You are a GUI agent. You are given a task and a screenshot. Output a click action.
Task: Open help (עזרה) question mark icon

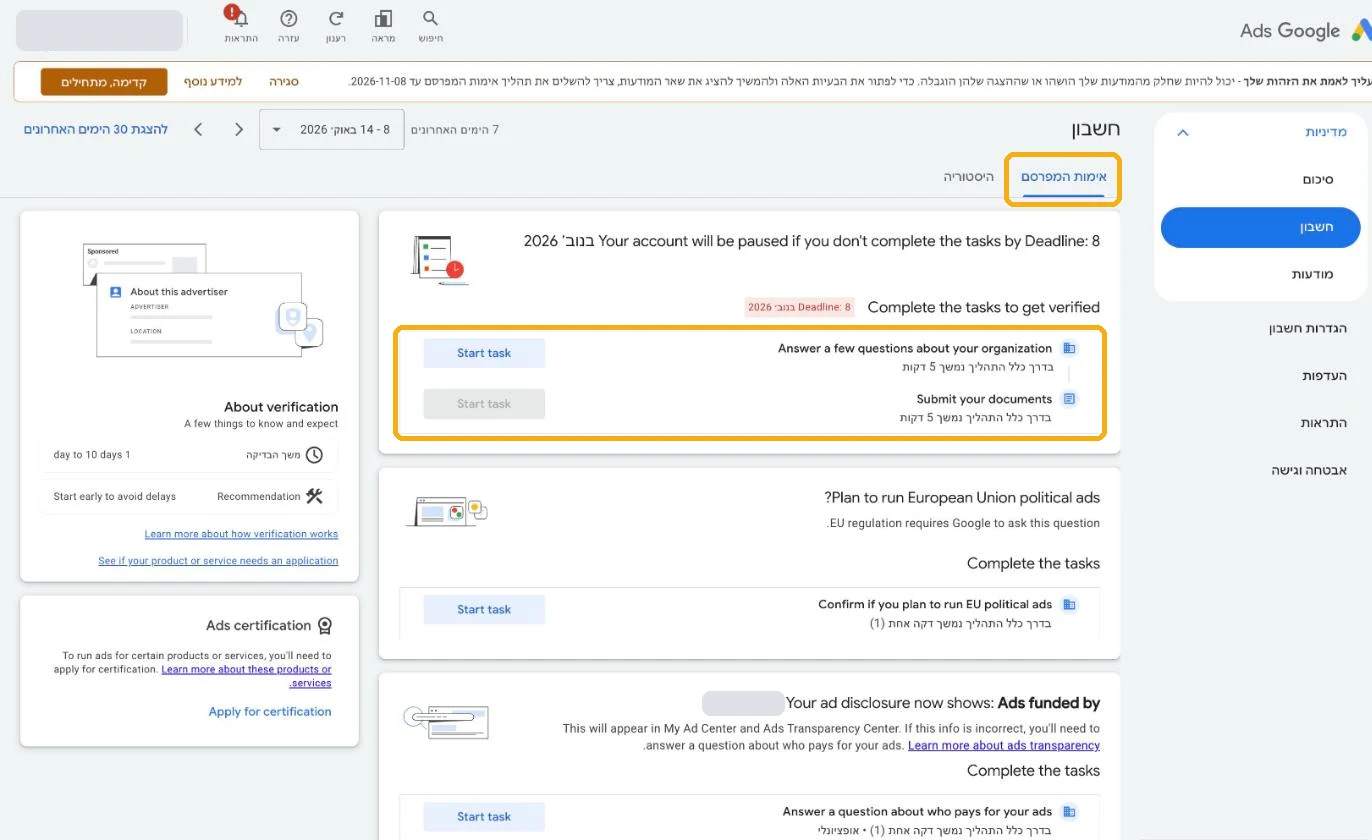pos(289,19)
